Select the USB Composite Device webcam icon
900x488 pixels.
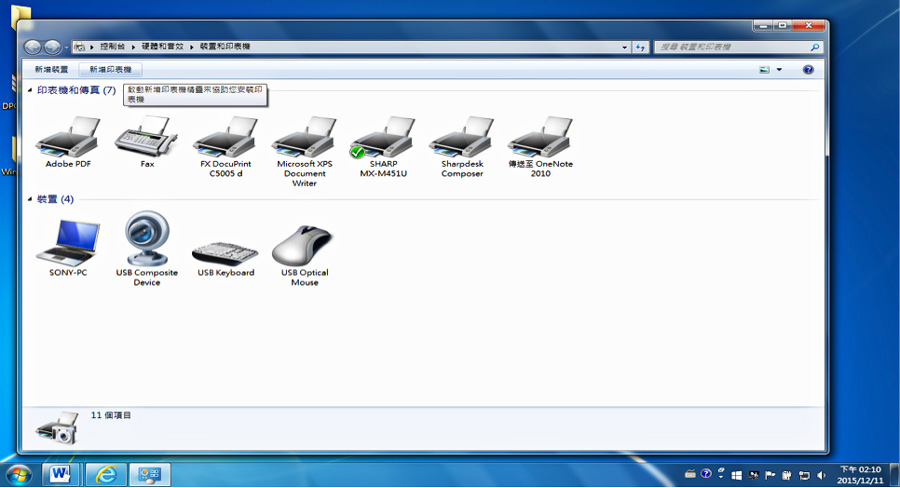[x=147, y=248]
